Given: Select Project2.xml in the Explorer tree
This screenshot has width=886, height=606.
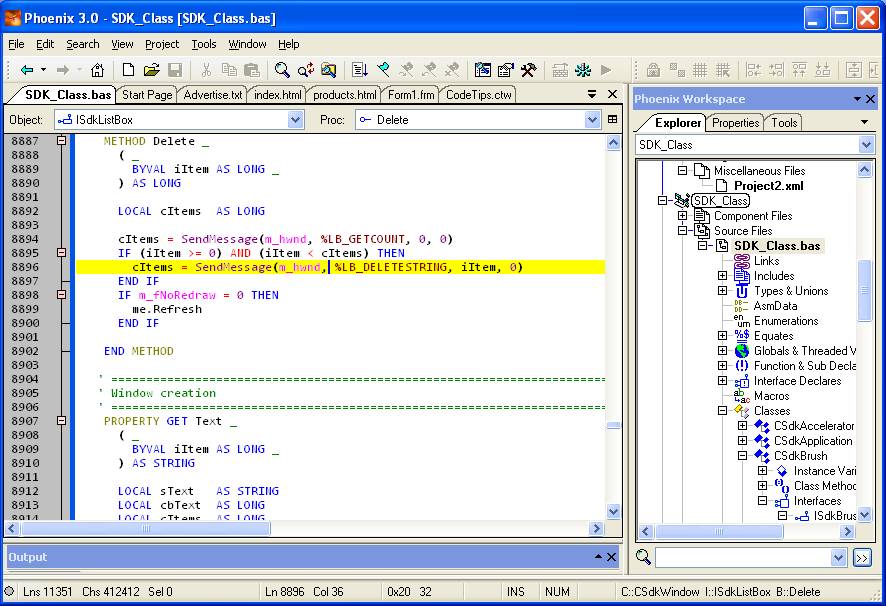Looking at the screenshot, I should 768,185.
